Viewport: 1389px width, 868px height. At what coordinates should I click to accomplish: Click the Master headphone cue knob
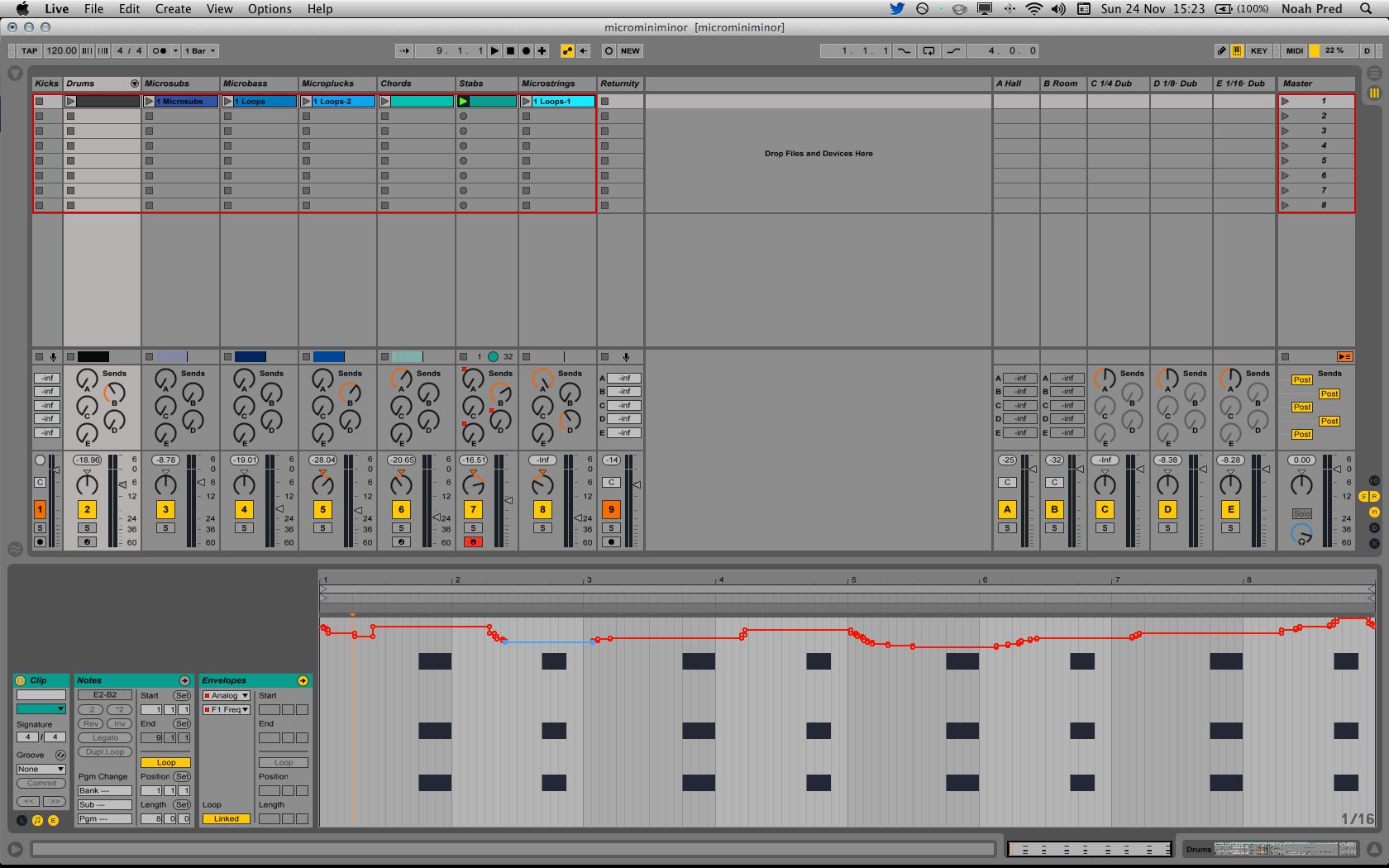[x=1301, y=534]
